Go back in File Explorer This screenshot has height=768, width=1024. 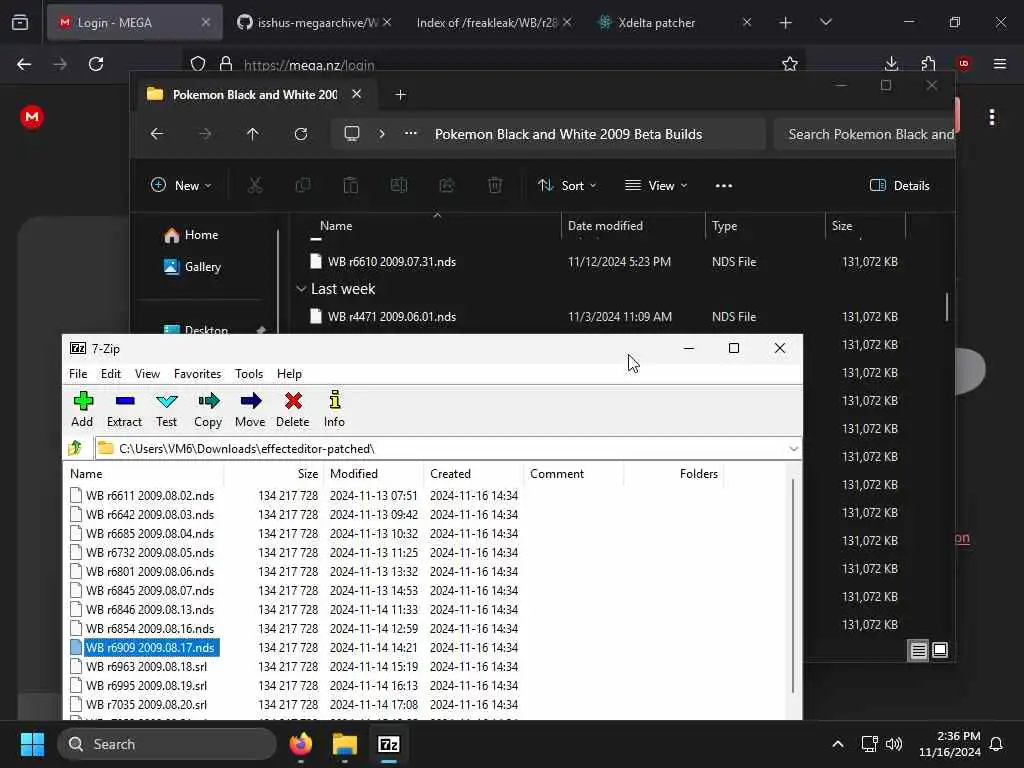click(x=157, y=134)
